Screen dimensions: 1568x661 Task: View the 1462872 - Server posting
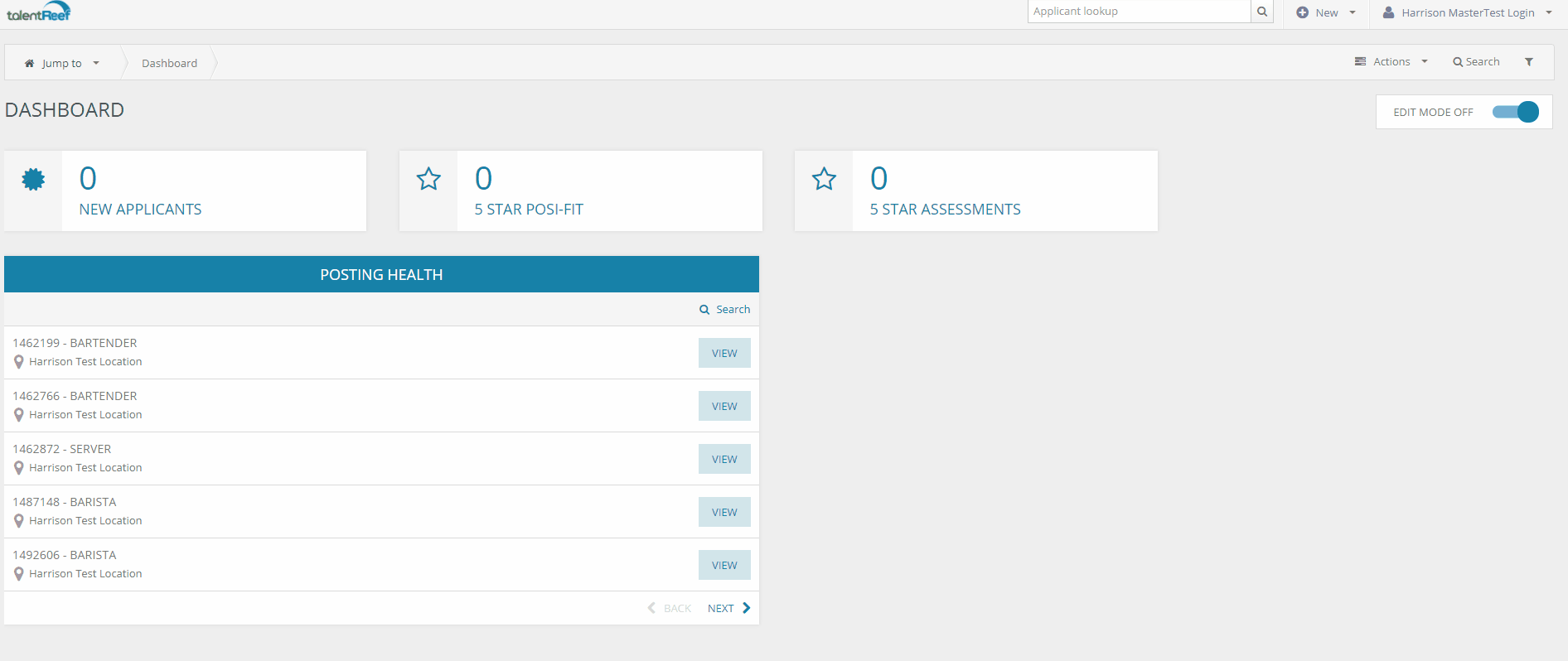[724, 459]
